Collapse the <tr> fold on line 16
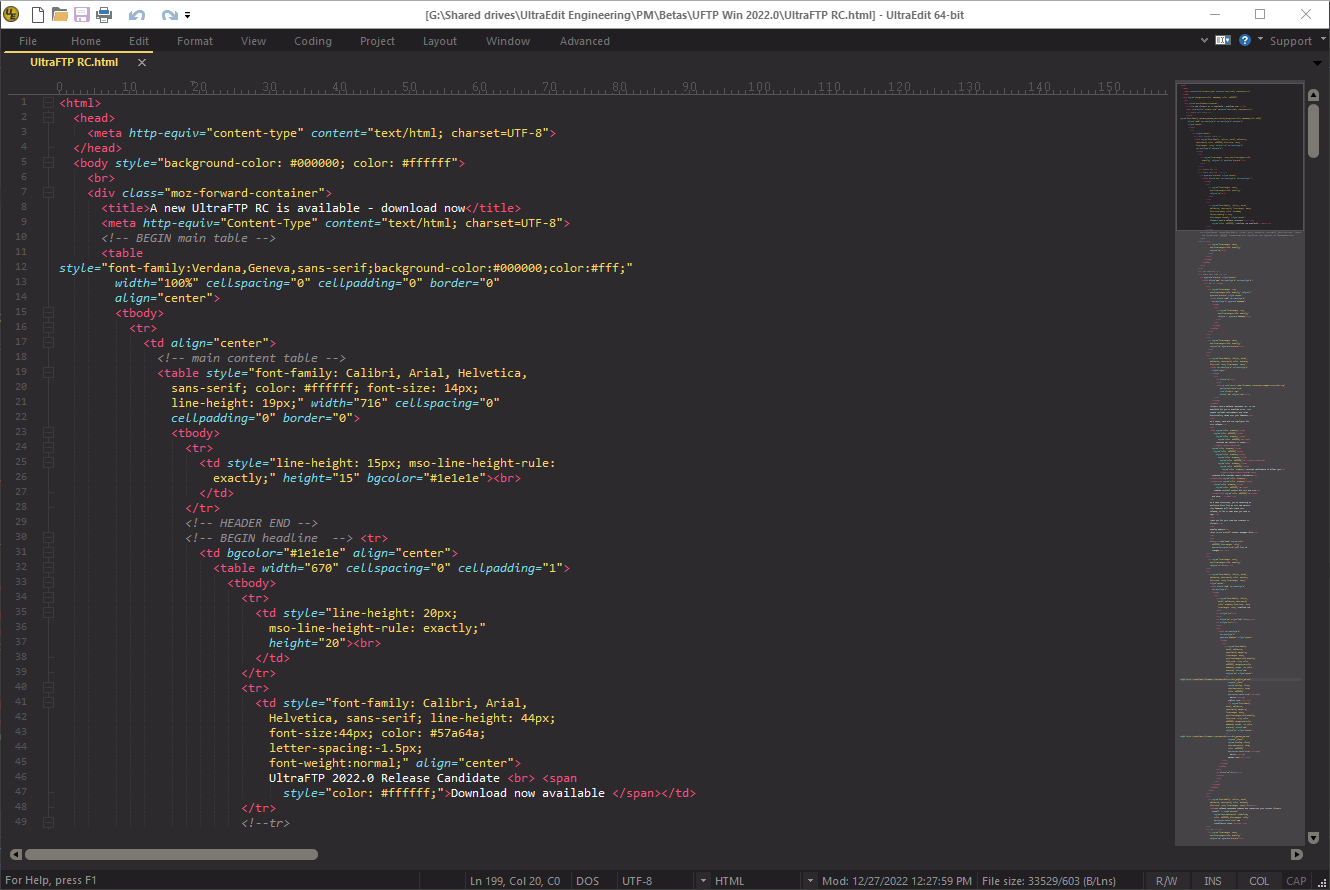Viewport: 1330px width, 890px height. coord(48,328)
